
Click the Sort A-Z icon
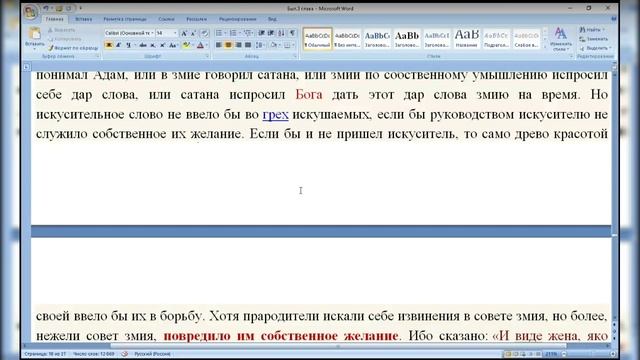pyautogui.click(x=281, y=33)
